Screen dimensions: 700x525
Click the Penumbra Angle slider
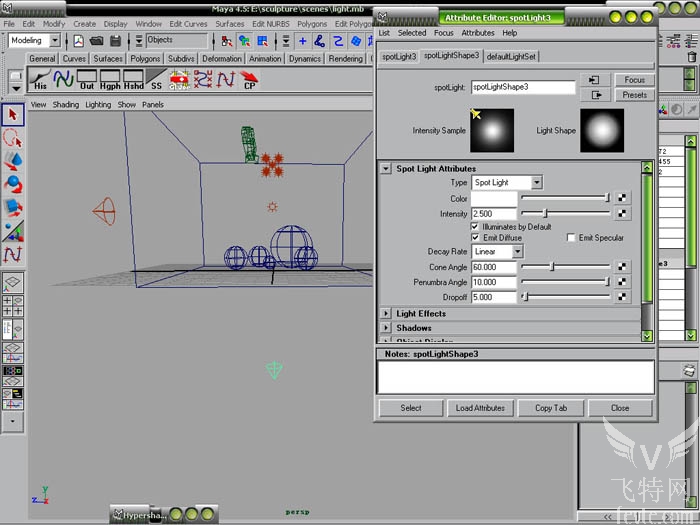(x=565, y=282)
